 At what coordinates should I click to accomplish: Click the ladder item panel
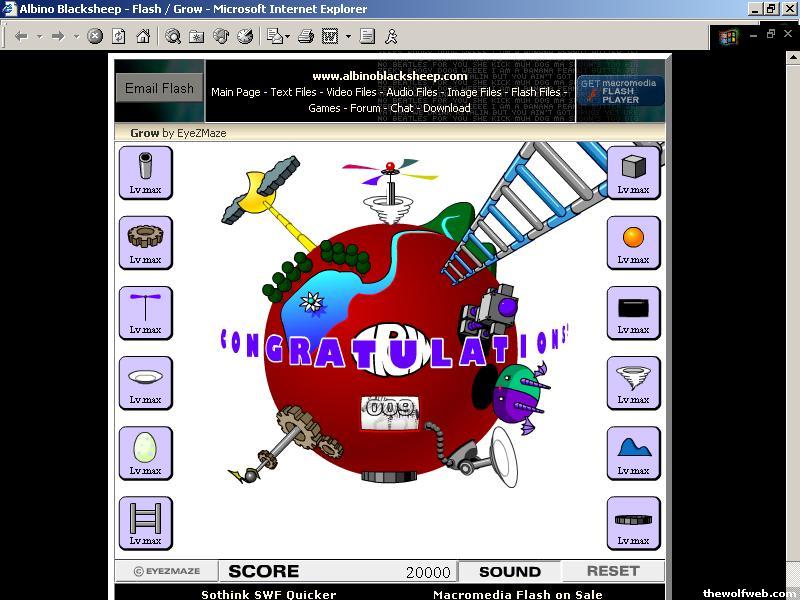[145, 523]
